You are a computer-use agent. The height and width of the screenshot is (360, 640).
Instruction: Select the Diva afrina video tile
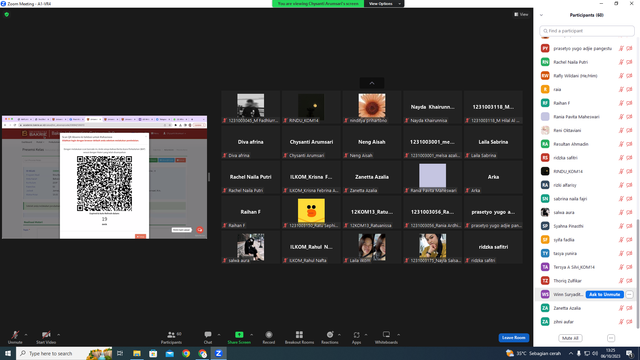(250, 142)
